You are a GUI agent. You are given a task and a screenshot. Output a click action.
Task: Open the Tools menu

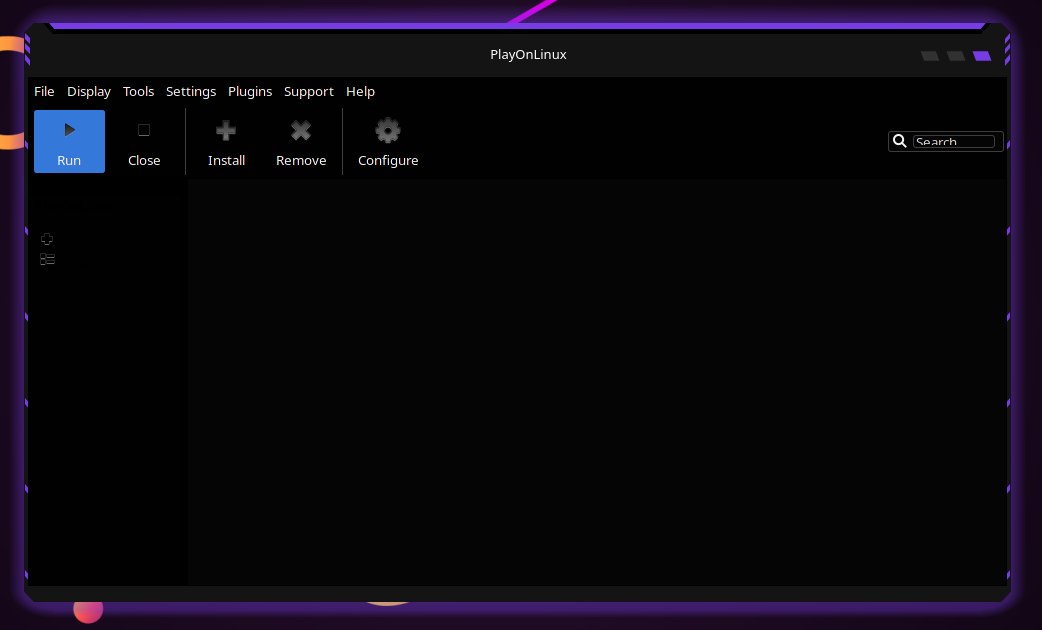coord(138,92)
